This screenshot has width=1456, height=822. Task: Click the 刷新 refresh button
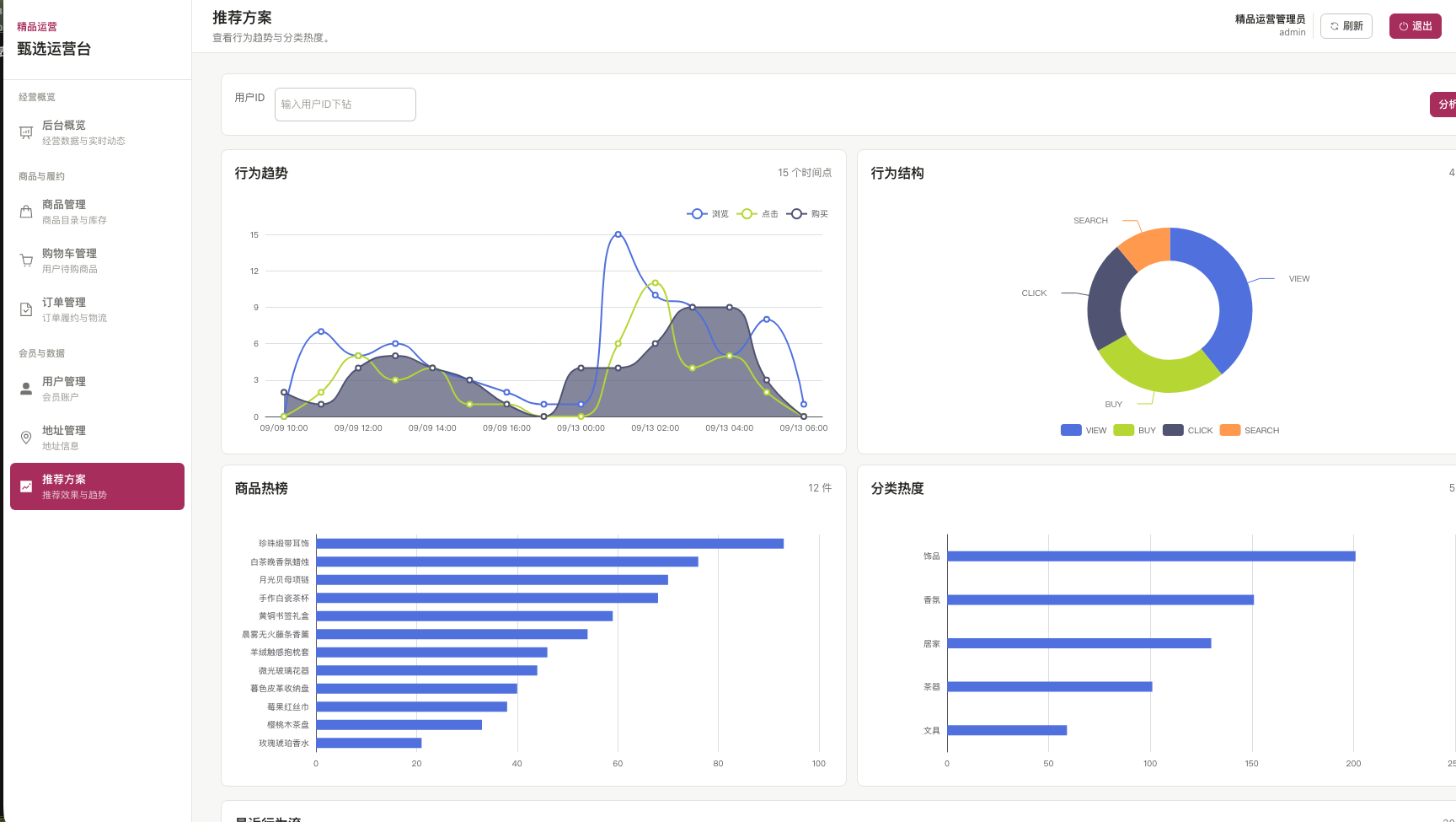point(1346,26)
